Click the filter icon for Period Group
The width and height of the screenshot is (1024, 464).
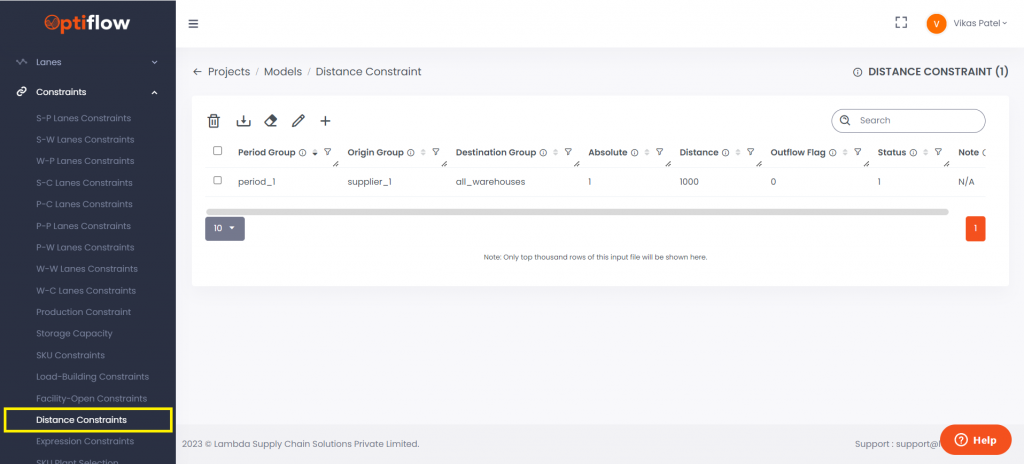(328, 153)
